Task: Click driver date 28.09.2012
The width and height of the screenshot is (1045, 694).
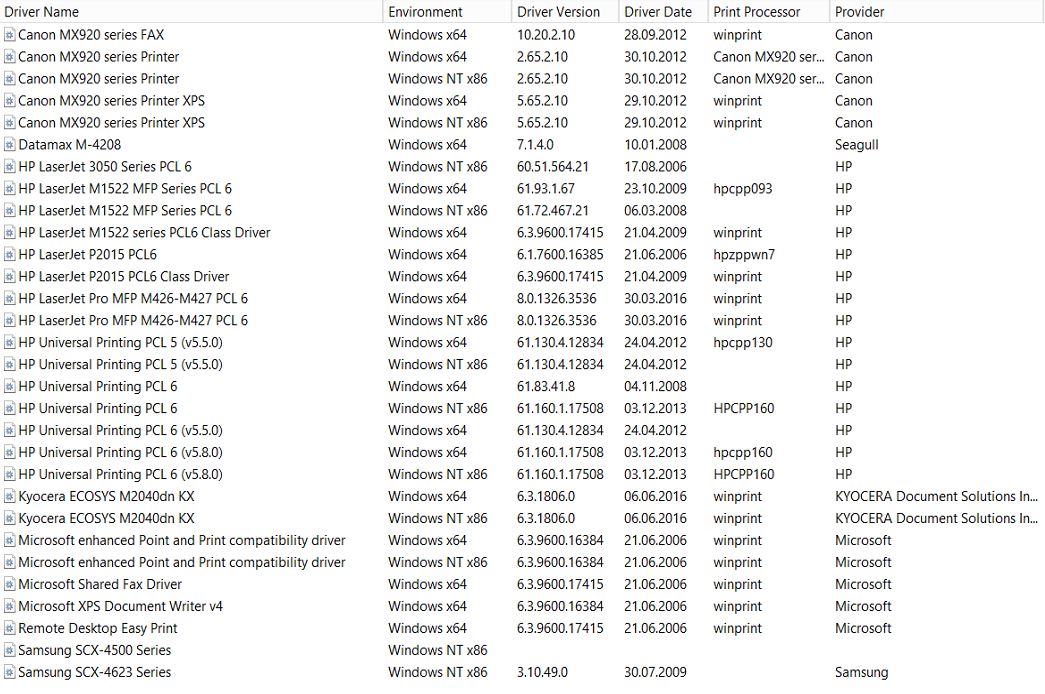Action: (x=655, y=35)
